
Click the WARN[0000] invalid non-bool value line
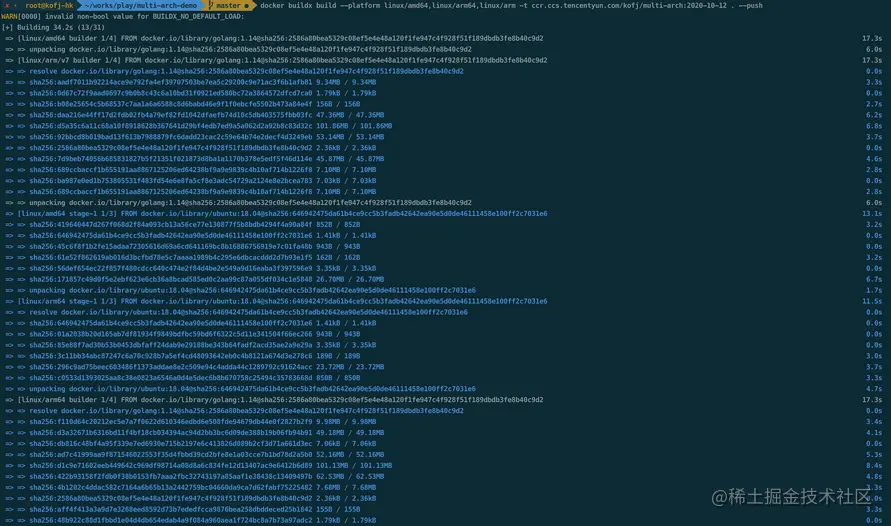click(123, 16)
